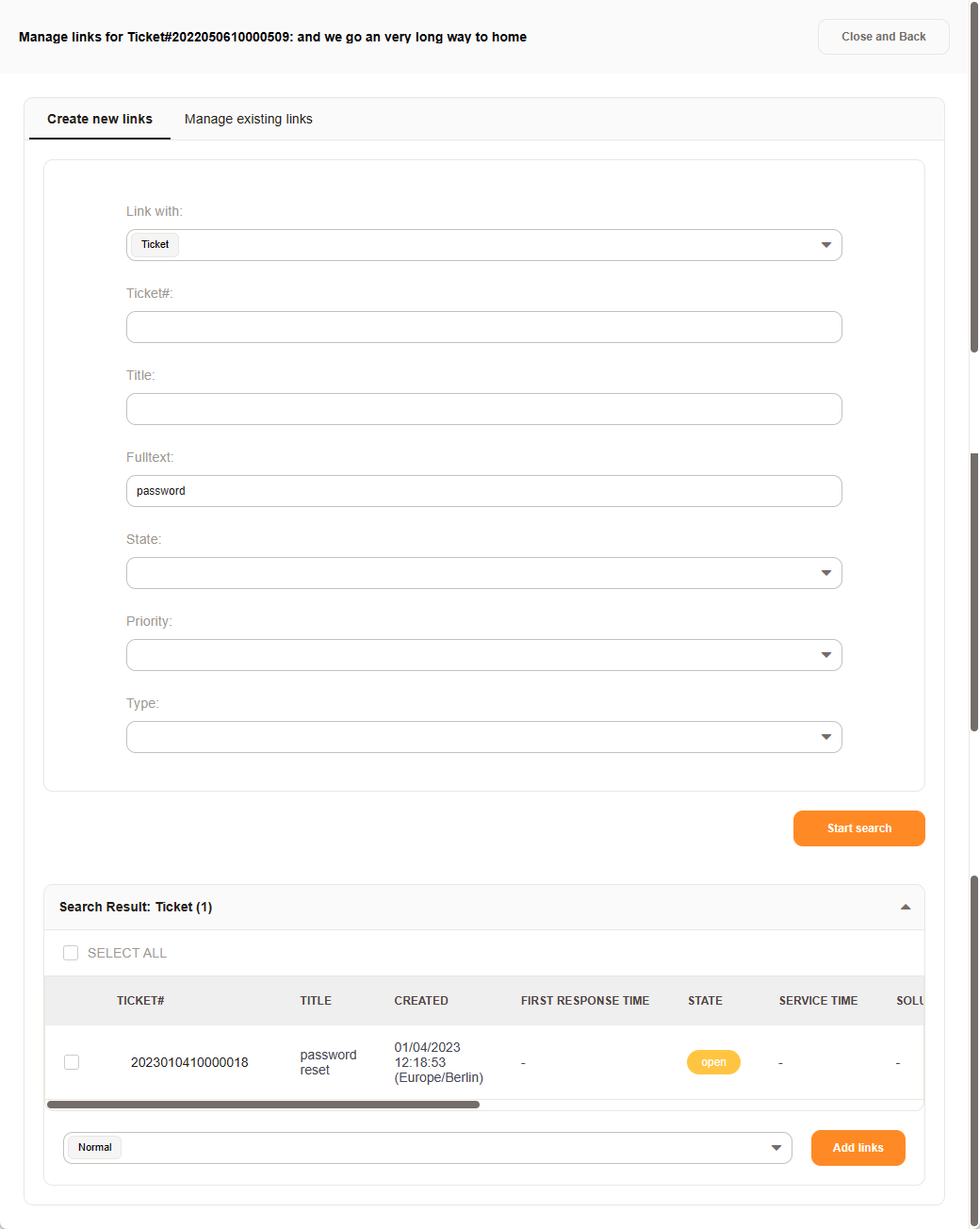
Task: Click the horizontal scrollbar under the results table
Action: tap(264, 1104)
